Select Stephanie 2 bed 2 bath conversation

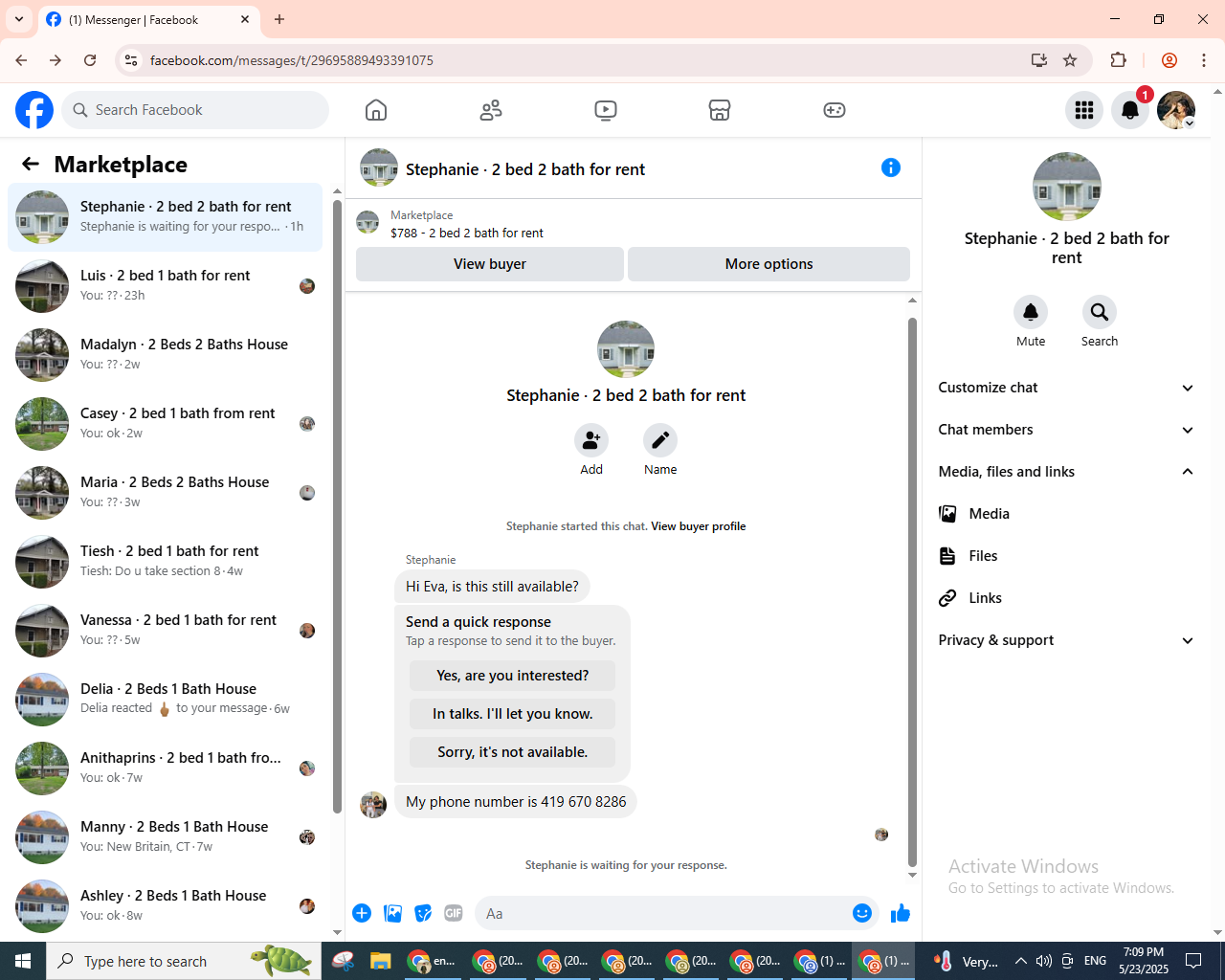[166, 217]
